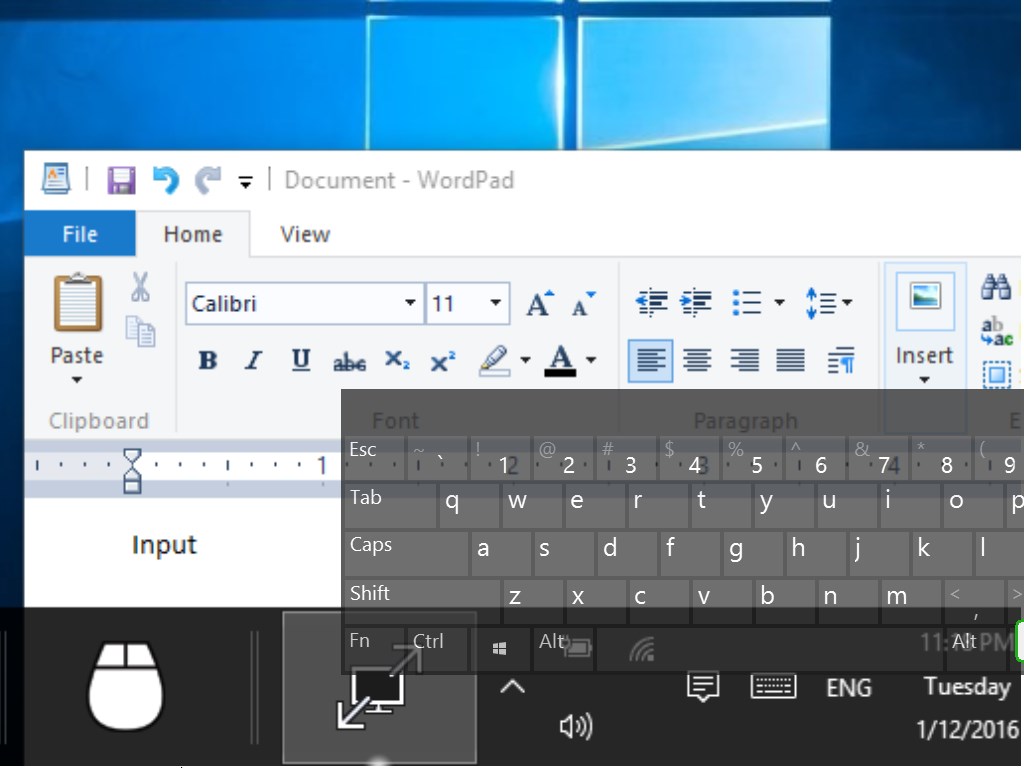Open the paragraph settings dialog icon
The width and height of the screenshot is (1024, 768).
[841, 360]
